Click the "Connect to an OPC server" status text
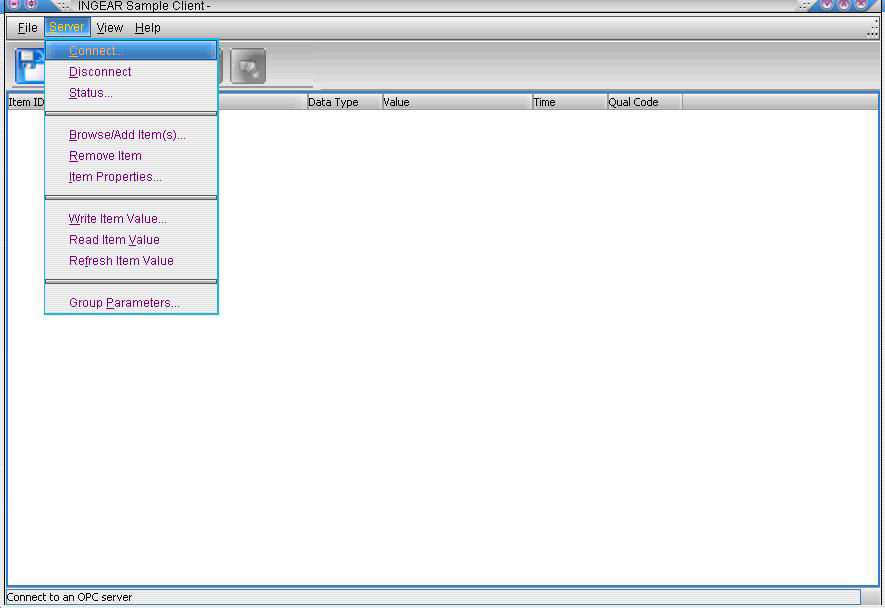 69,597
